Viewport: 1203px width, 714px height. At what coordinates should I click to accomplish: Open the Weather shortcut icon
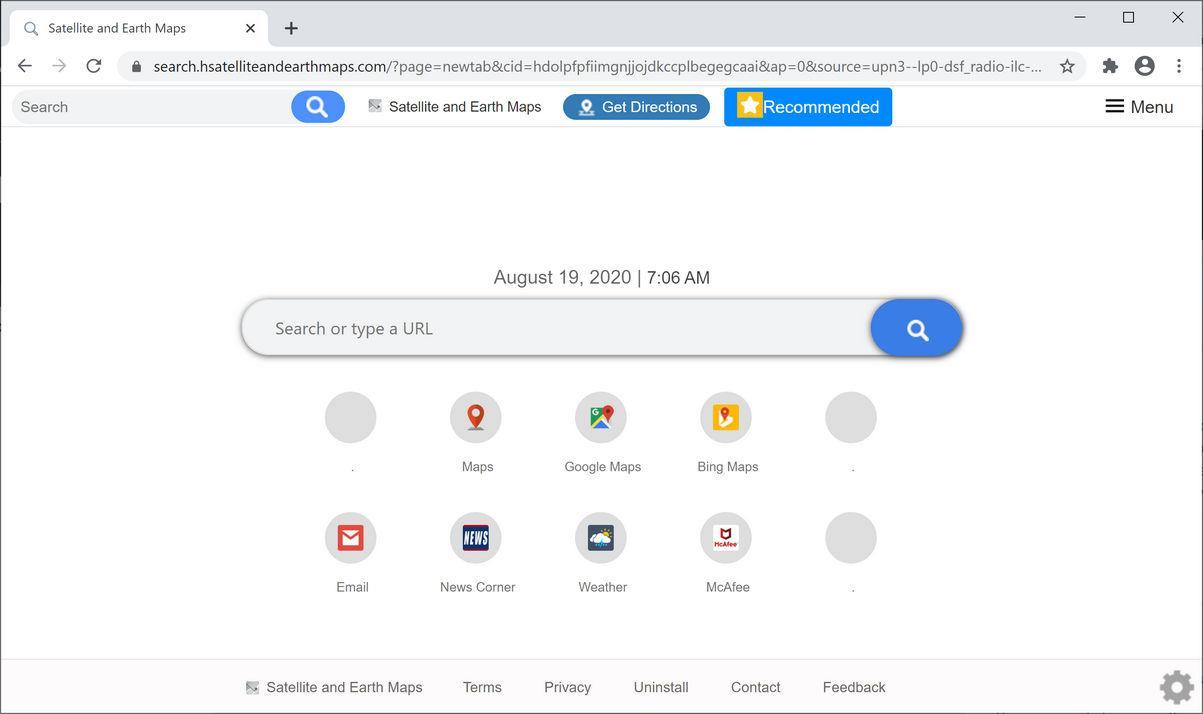pyautogui.click(x=601, y=537)
